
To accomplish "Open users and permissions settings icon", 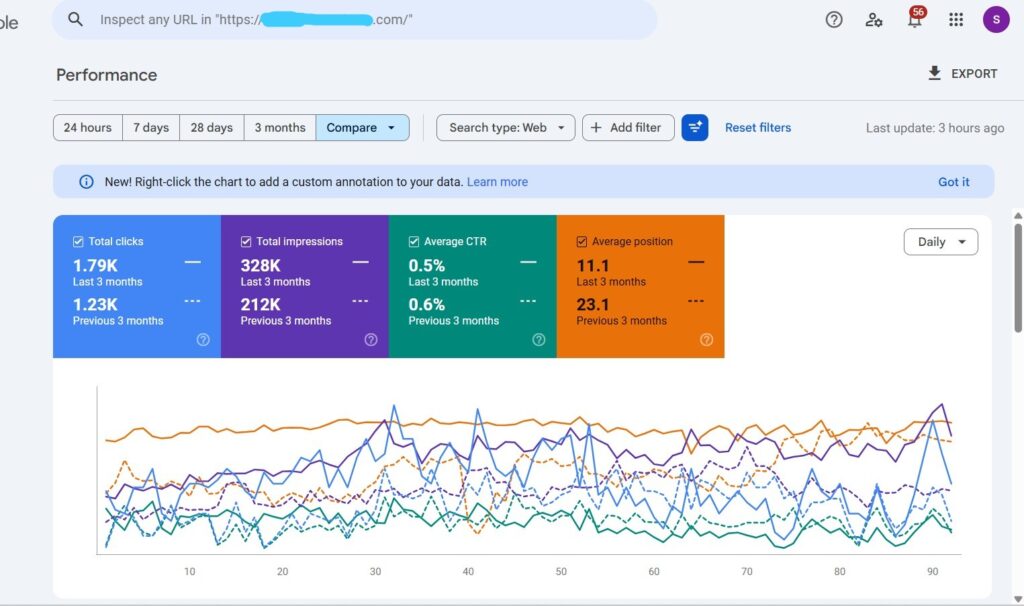I will (x=874, y=19).
